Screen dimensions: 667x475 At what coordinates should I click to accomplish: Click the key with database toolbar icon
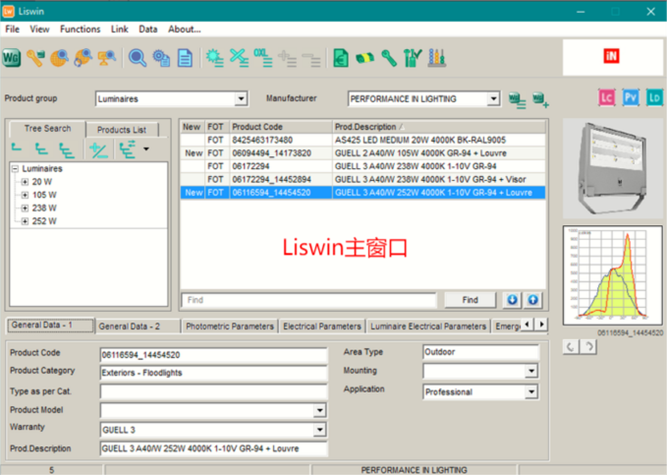pyautogui.click(x=36, y=57)
